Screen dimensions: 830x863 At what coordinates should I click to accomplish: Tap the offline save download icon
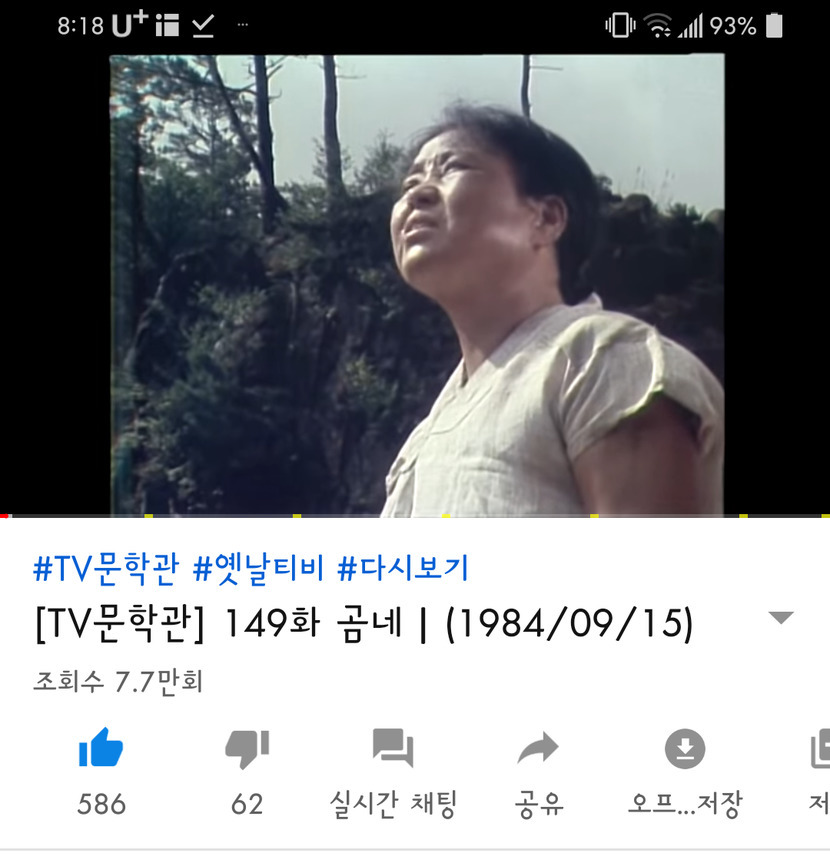tap(685, 749)
